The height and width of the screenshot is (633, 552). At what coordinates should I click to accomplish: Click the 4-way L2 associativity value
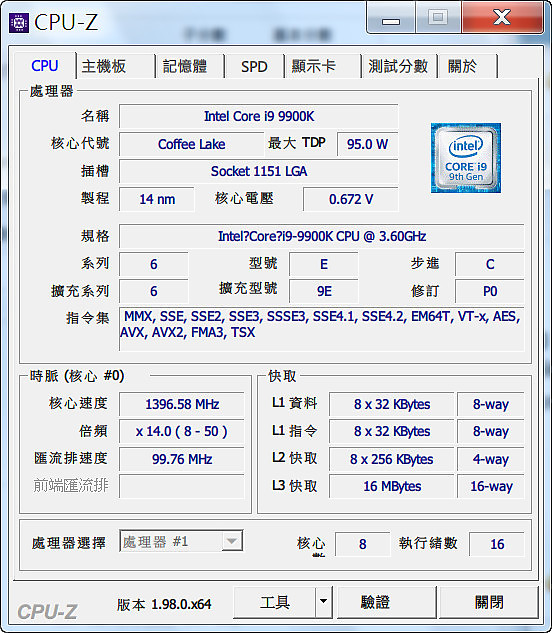(x=491, y=459)
